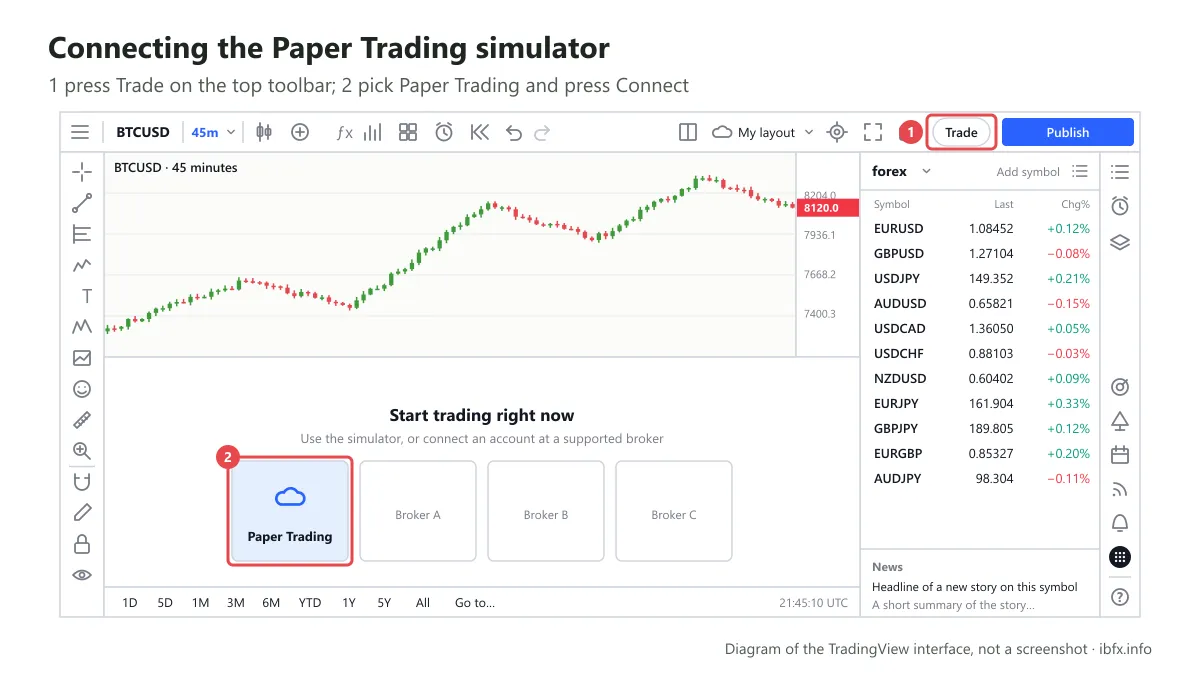Image resolution: width=1200 pixels, height=675 pixels.
Task: Select the 1Y range
Action: pos(349,603)
